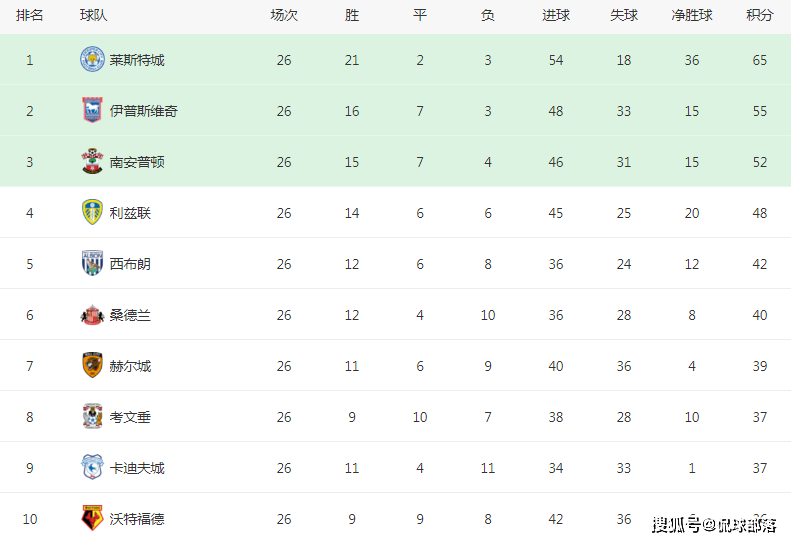Viewport: 791px width, 542px height.
Task: Open the 南安普顿 team name
Action: [137, 162]
